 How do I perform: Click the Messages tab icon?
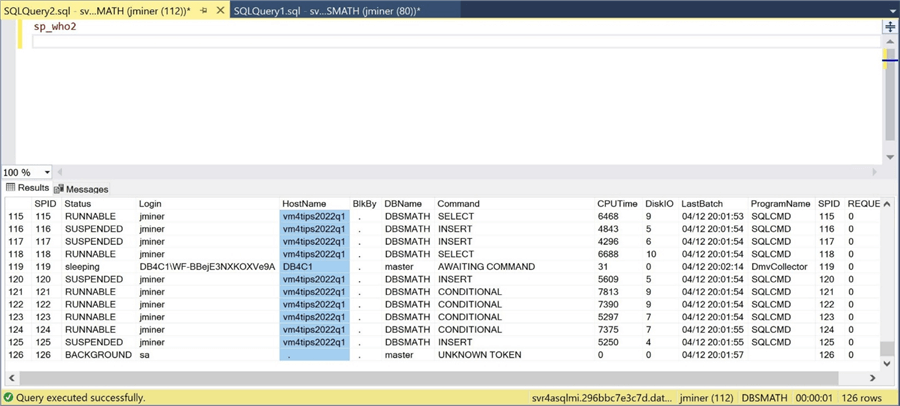[59, 189]
